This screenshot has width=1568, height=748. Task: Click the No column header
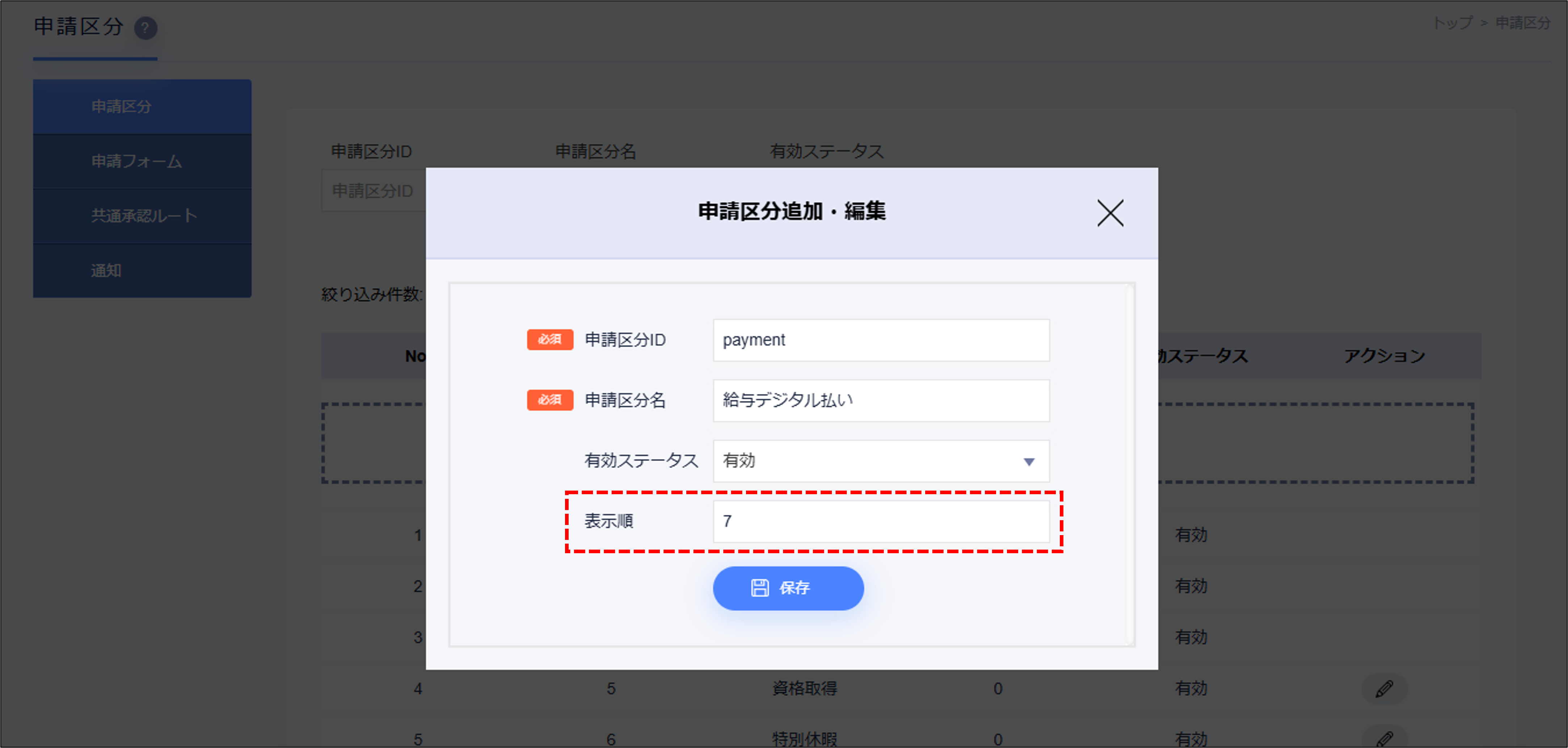416,356
